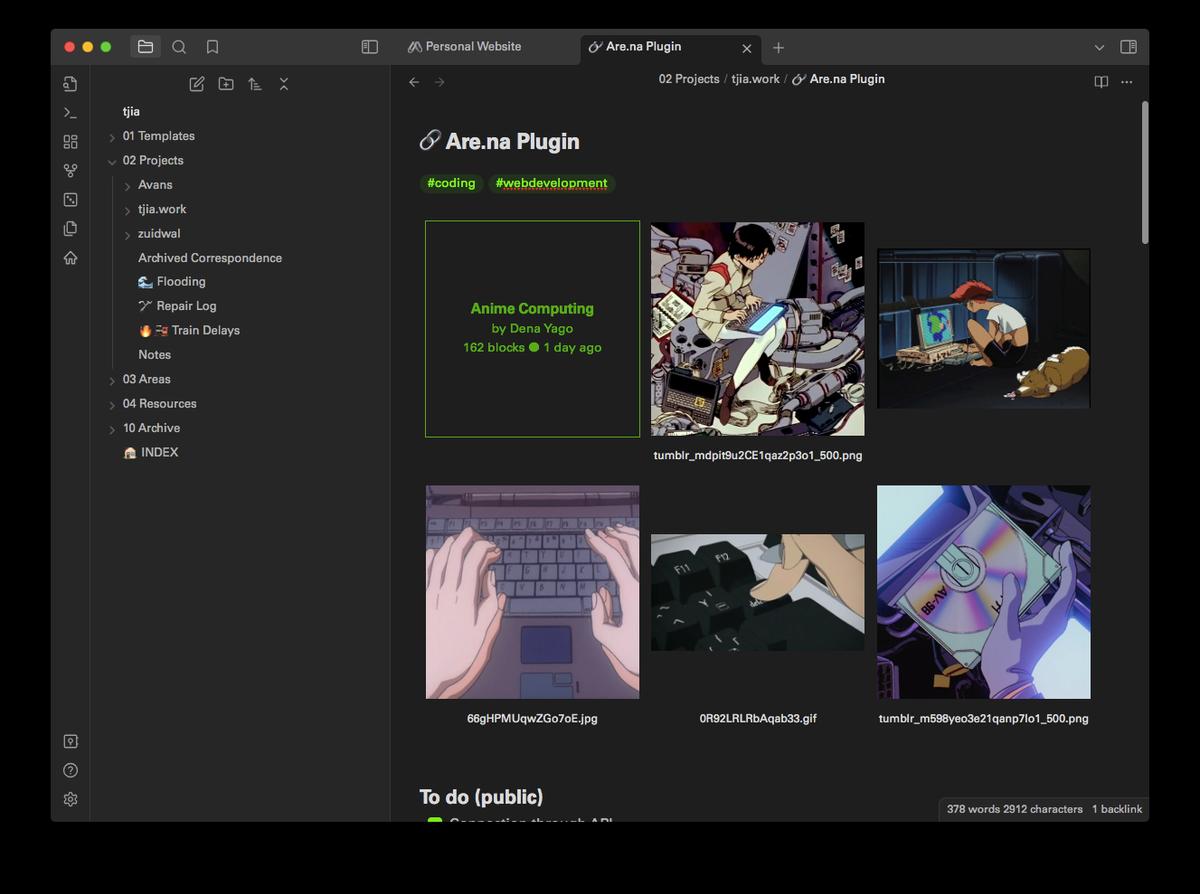Change the file explorer sort order
Viewport: 1200px width, 894px height.
tap(255, 84)
